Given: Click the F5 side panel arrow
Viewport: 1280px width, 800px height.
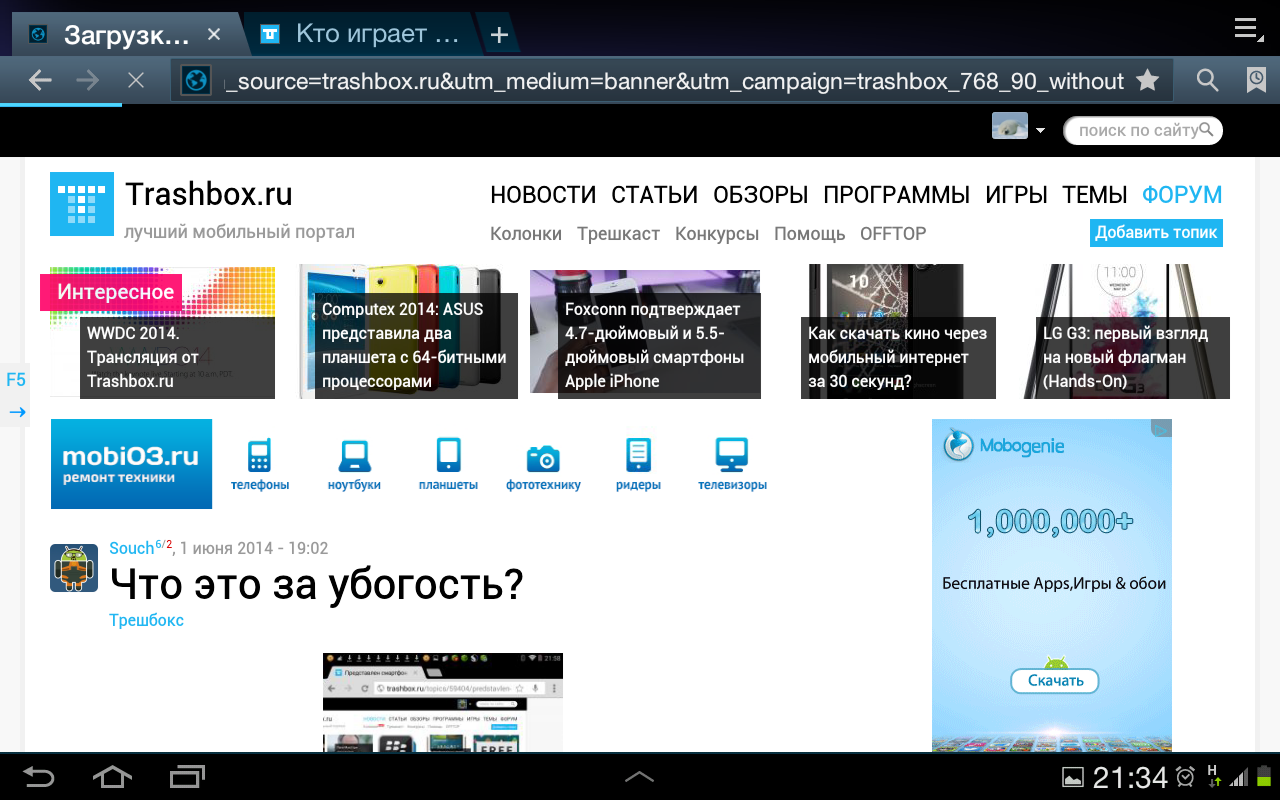Looking at the screenshot, I should 16,411.
